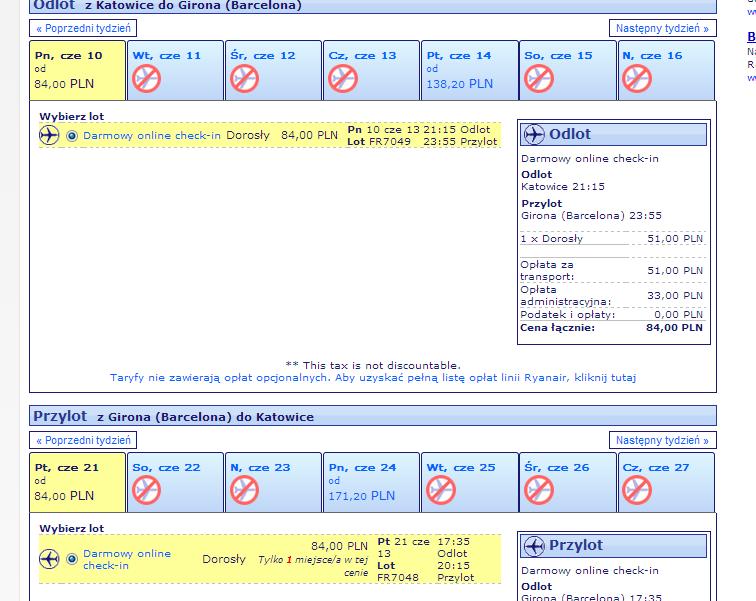This screenshot has height=601, width=756.
Task: Click the 1 x Dorosły fare line
Action: coord(611,239)
